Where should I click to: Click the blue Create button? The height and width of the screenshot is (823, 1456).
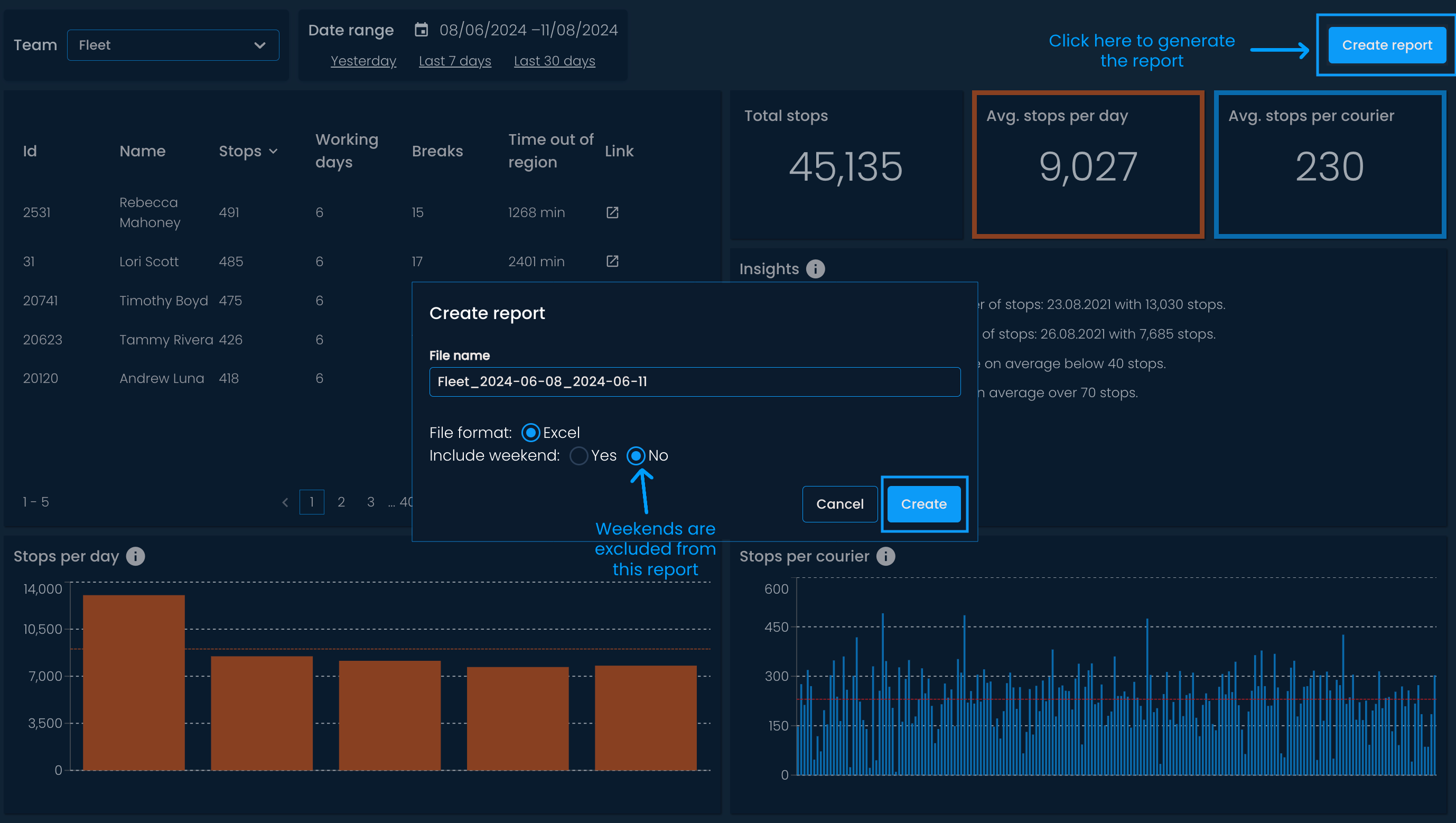(x=923, y=504)
